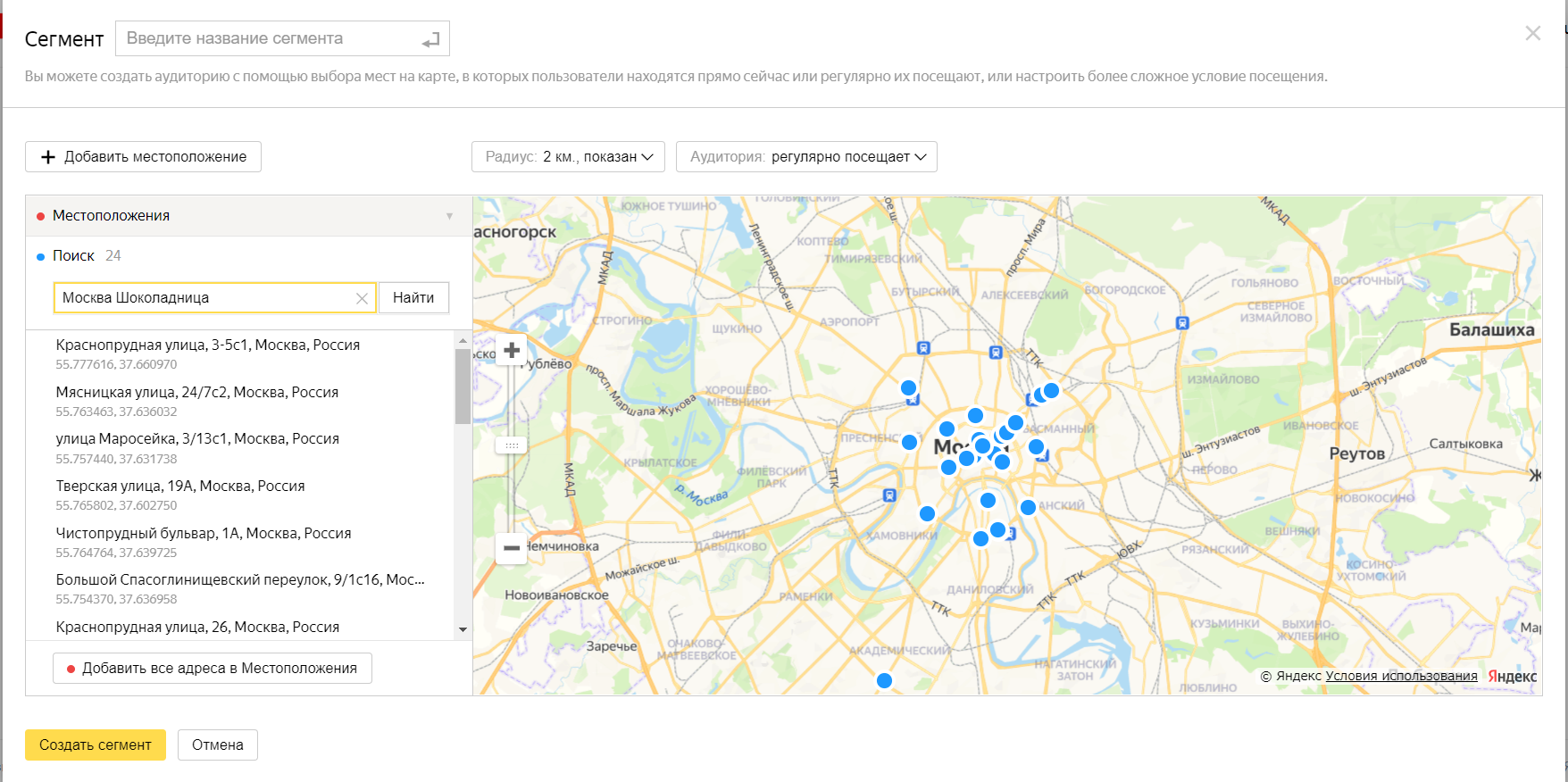The width and height of the screenshot is (1568, 782).
Task: Click the Создать сегмент button
Action: (96, 745)
